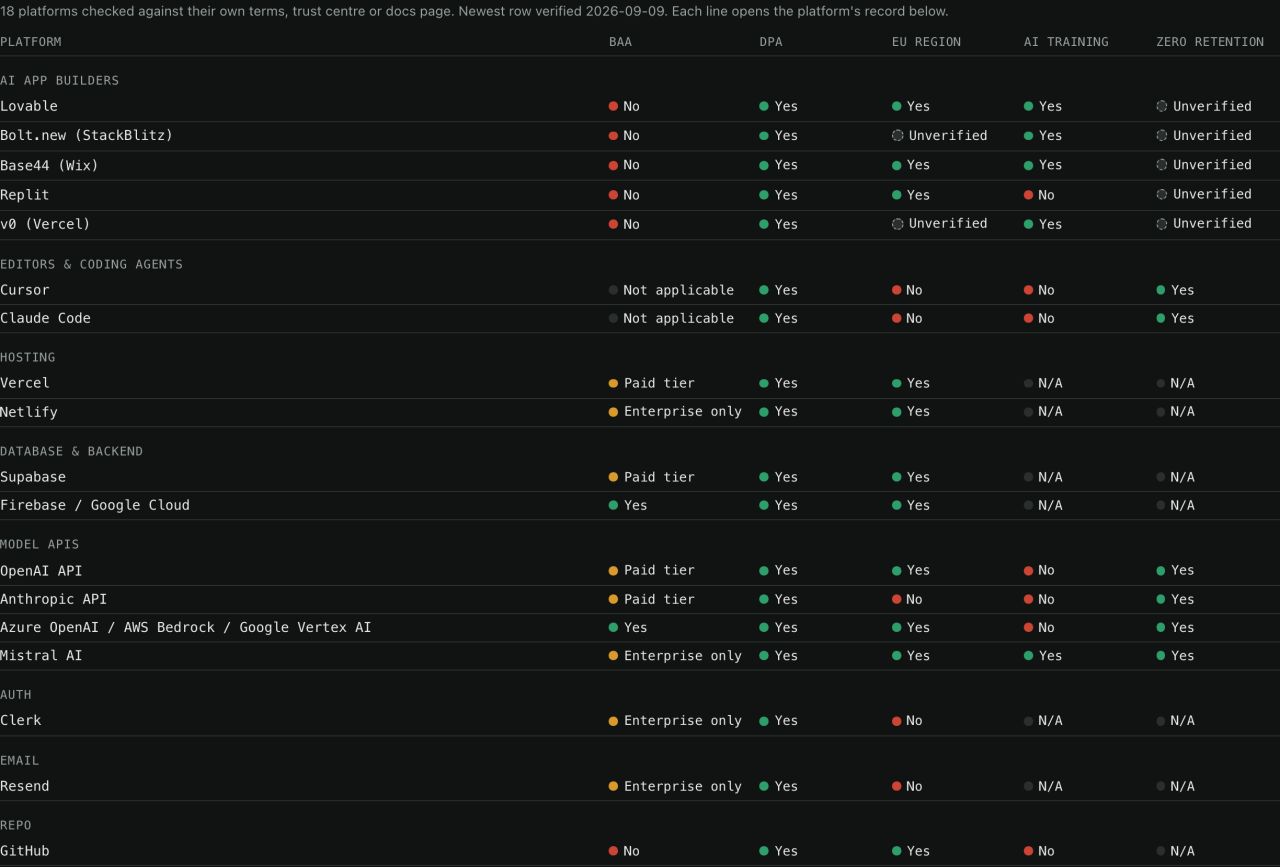Click the HOSTING group heading
This screenshot has height=867, width=1280.
pyautogui.click(x=28, y=357)
